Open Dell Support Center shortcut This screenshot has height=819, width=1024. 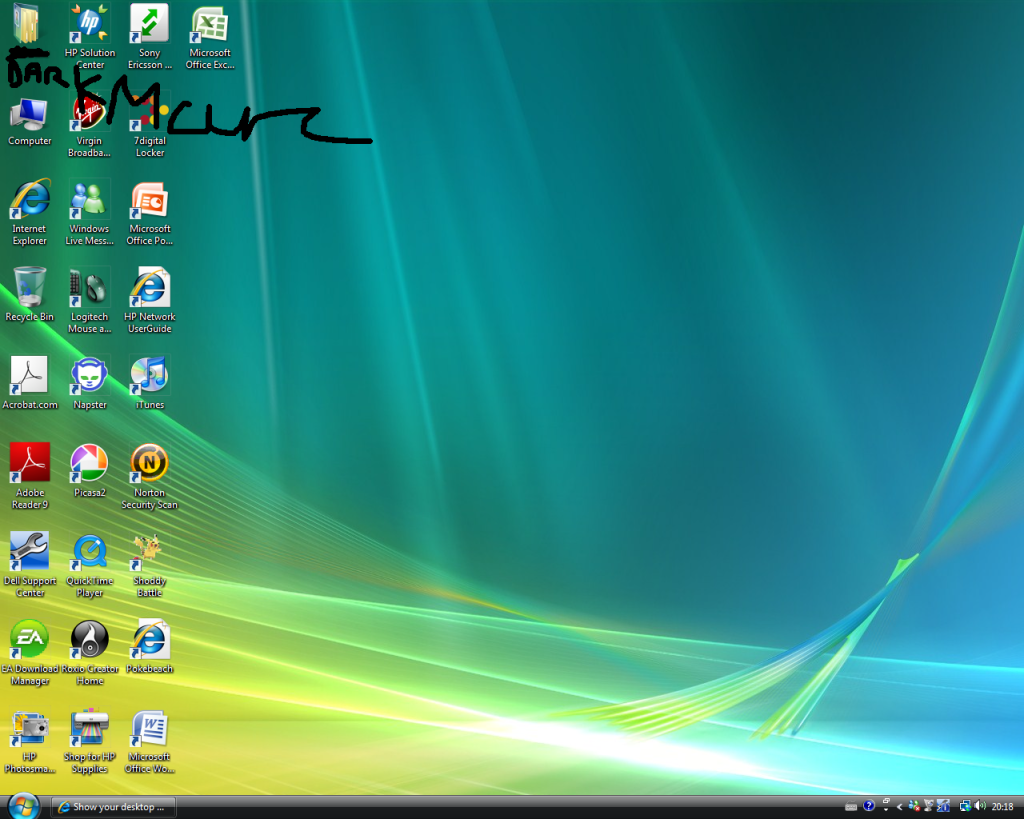click(29, 564)
